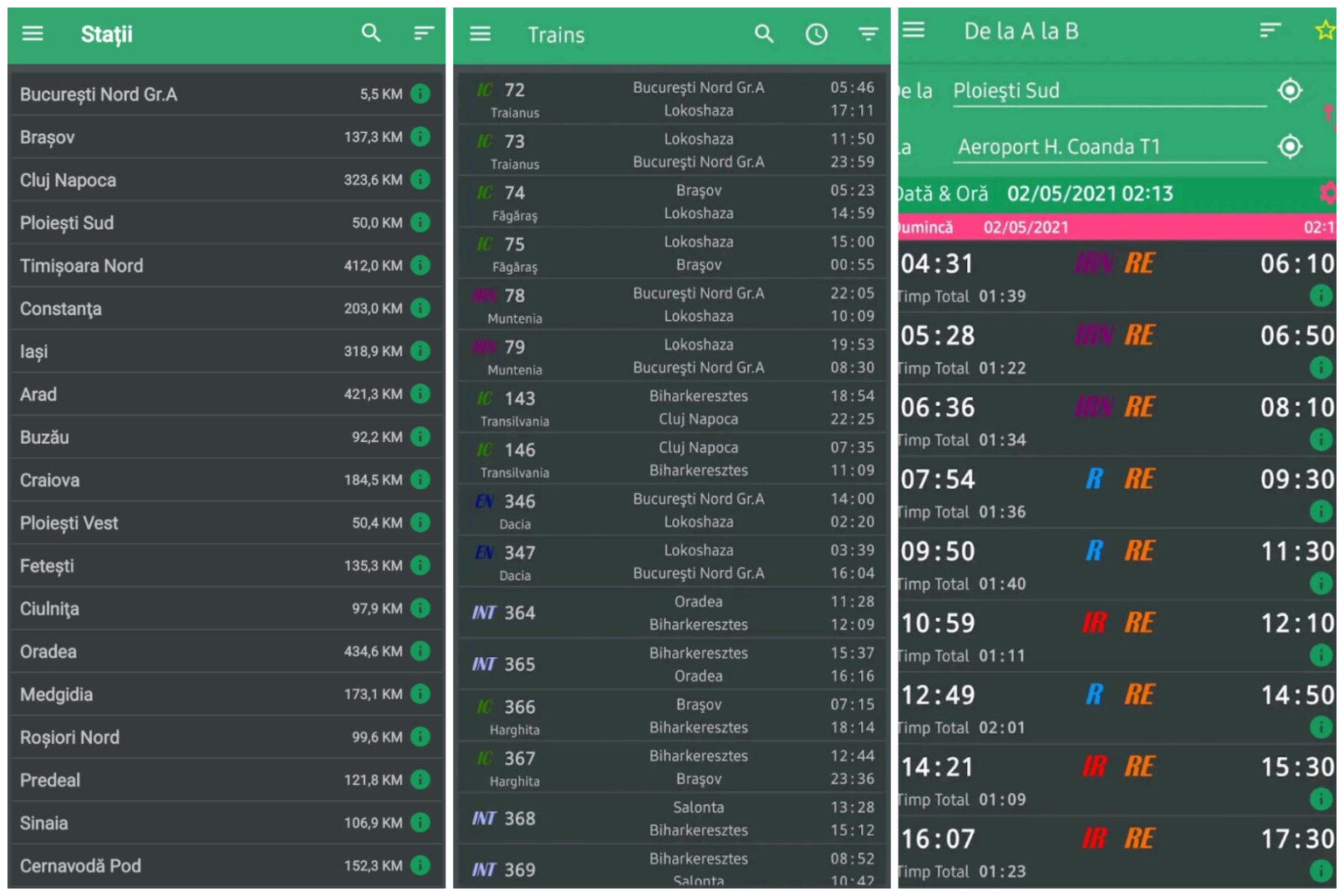Open info for Cluj Napoca station

pos(421,179)
